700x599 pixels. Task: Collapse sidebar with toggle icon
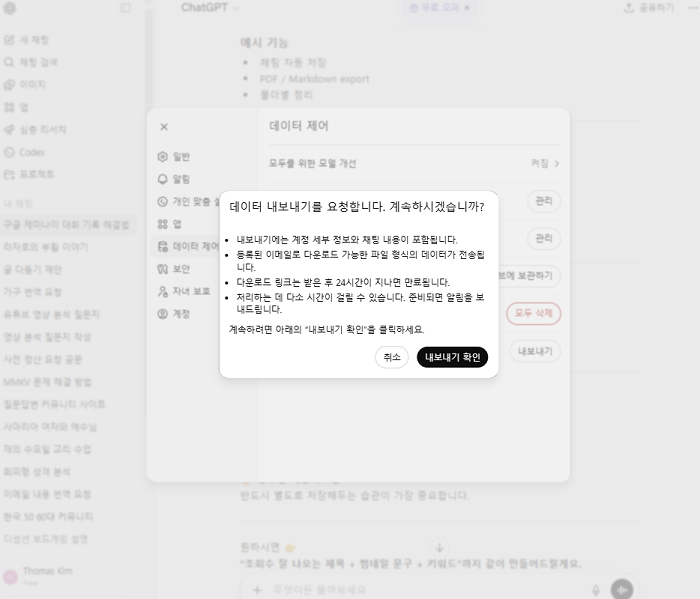pos(125,8)
